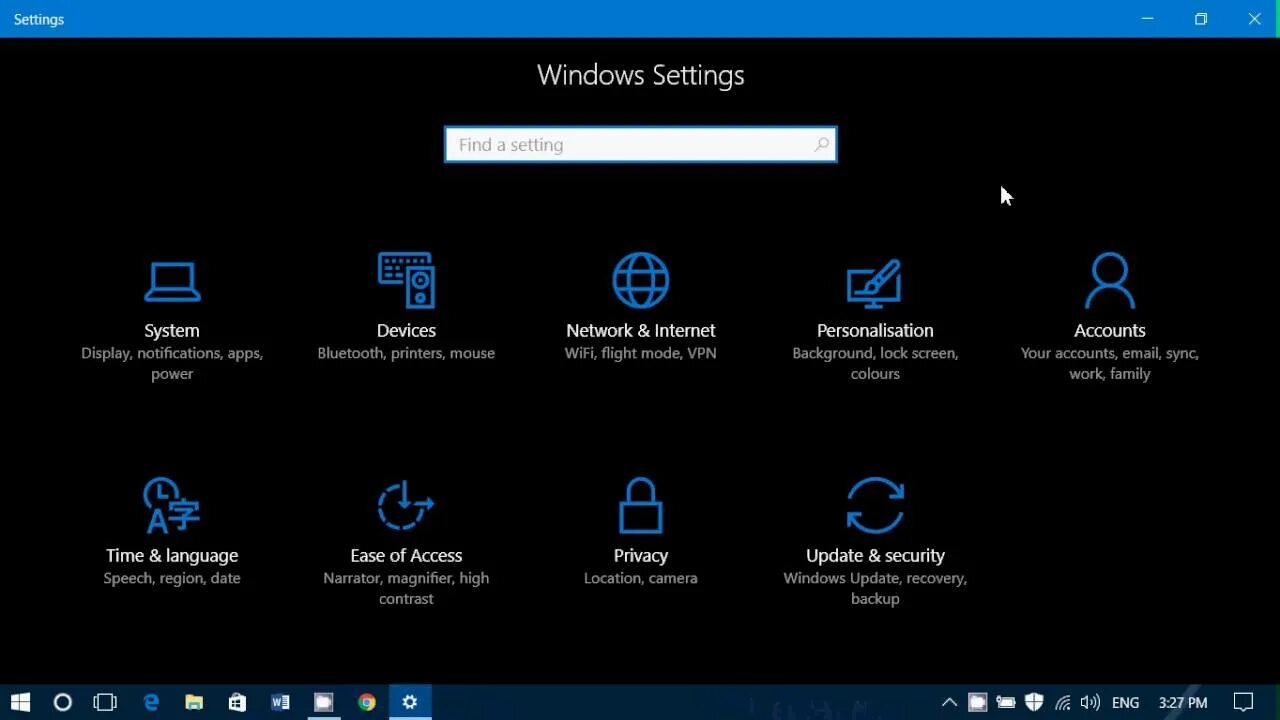Open Microsoft Store from the taskbar

pyautogui.click(x=237, y=702)
